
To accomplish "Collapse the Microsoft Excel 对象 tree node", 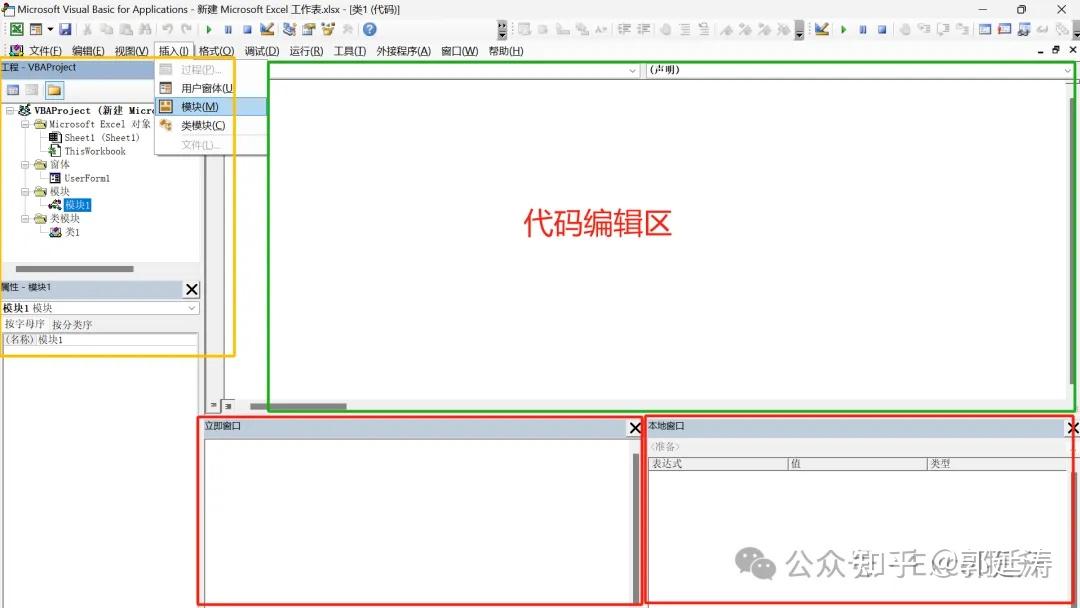I will click(26, 124).
